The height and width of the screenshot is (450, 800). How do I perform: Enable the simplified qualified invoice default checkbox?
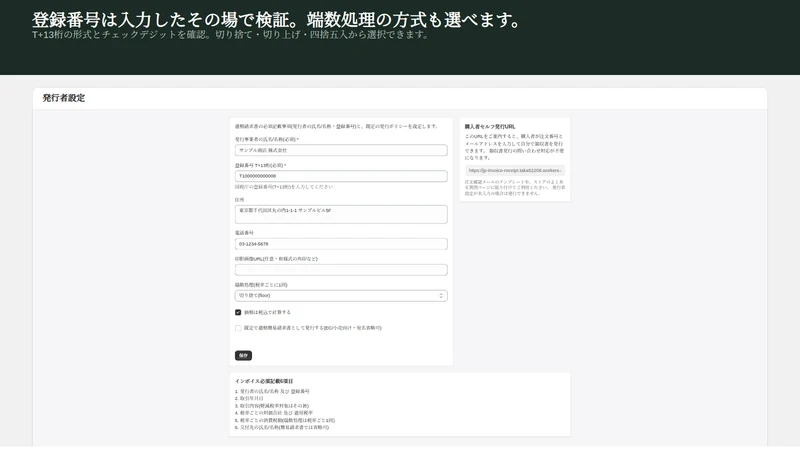point(238,328)
